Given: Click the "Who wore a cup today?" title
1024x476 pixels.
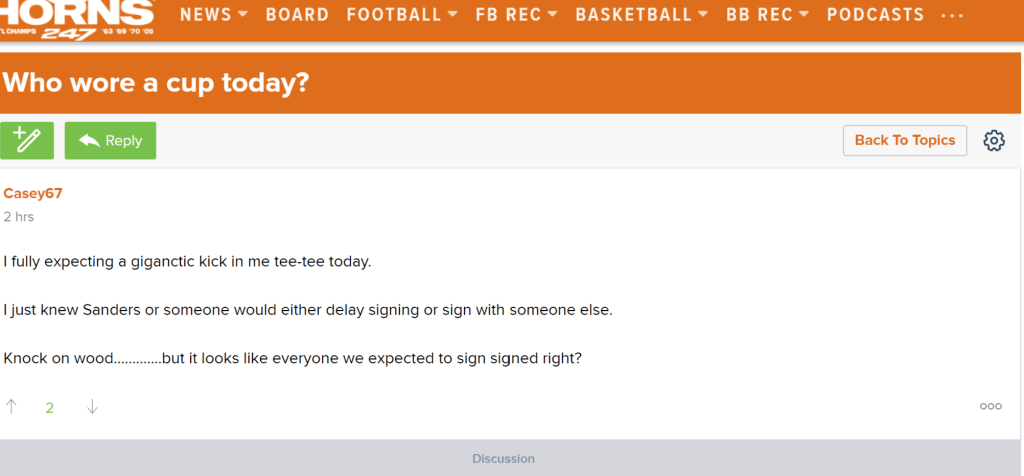Looking at the screenshot, I should (x=155, y=83).
